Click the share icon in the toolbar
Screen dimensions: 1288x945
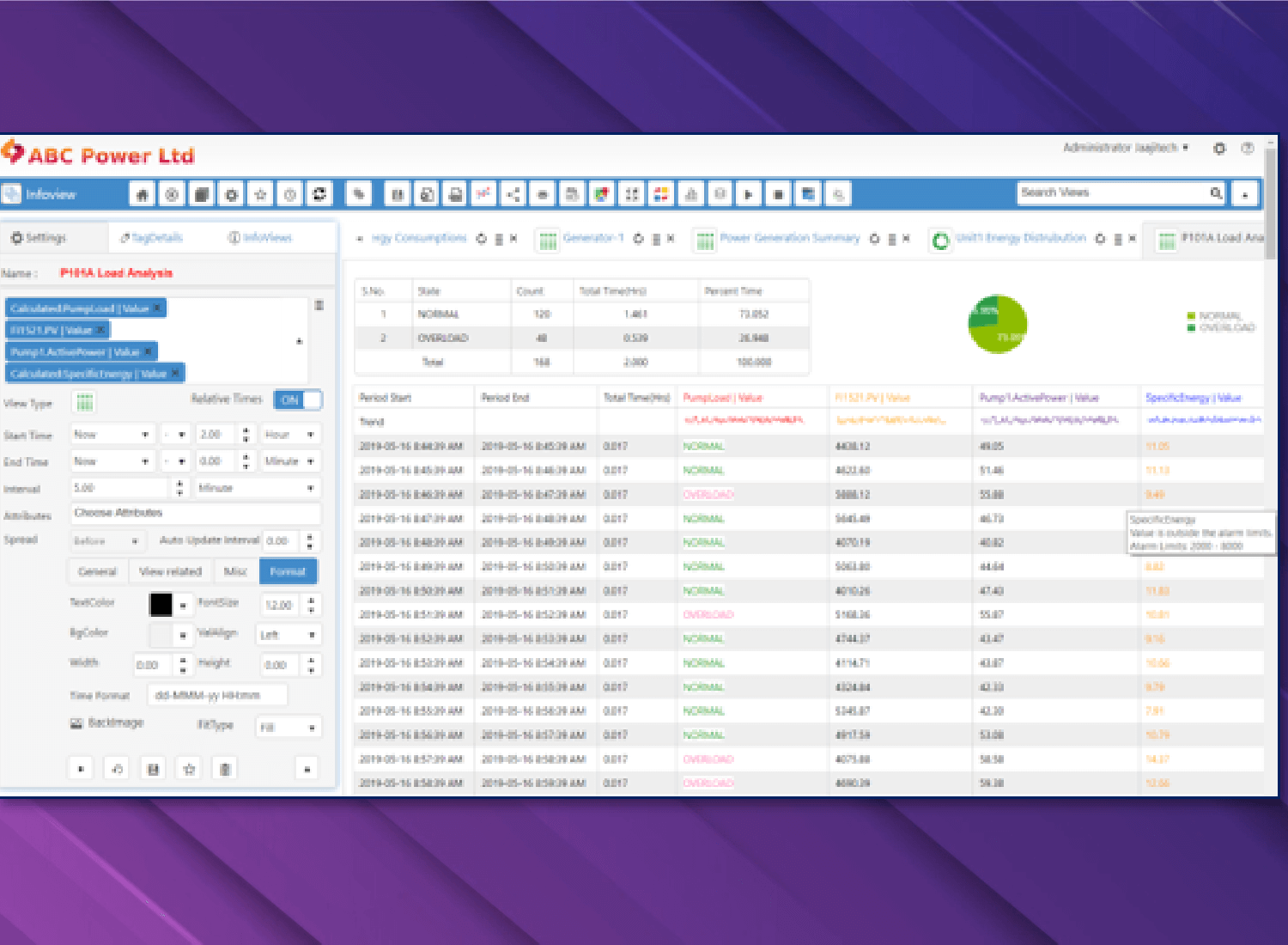[513, 195]
